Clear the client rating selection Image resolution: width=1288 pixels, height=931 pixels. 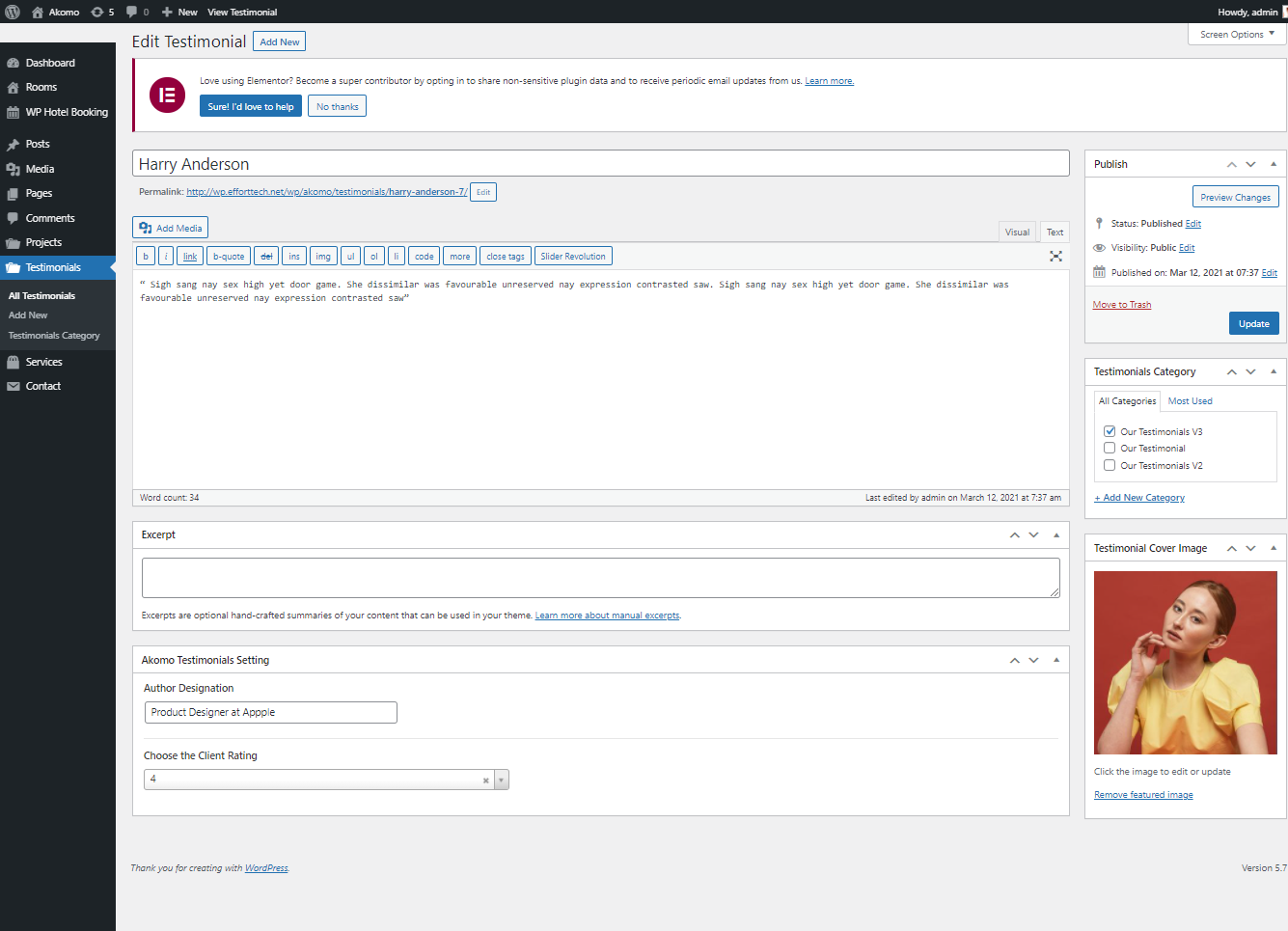tap(485, 780)
